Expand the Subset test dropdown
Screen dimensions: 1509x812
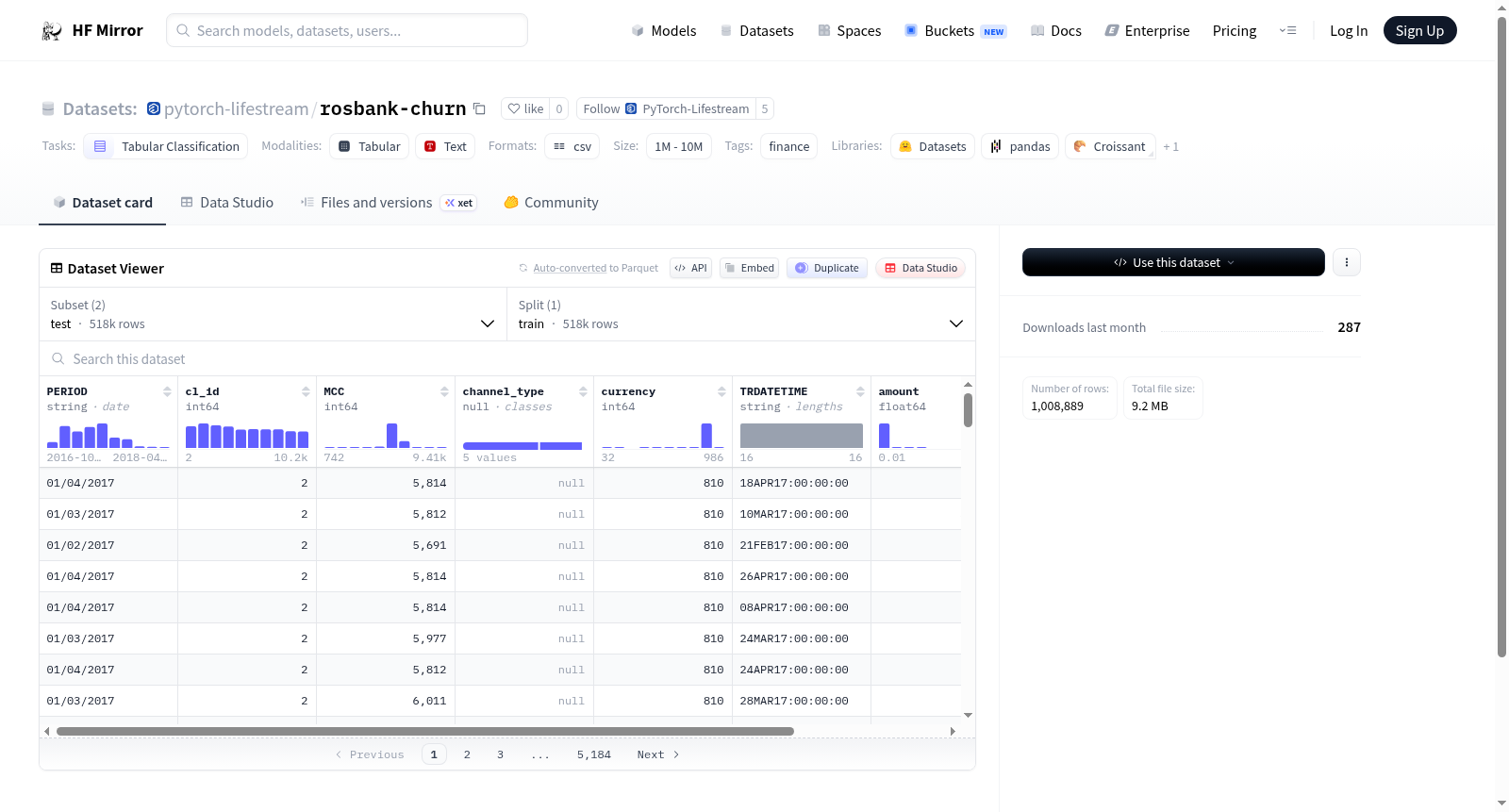click(x=274, y=314)
